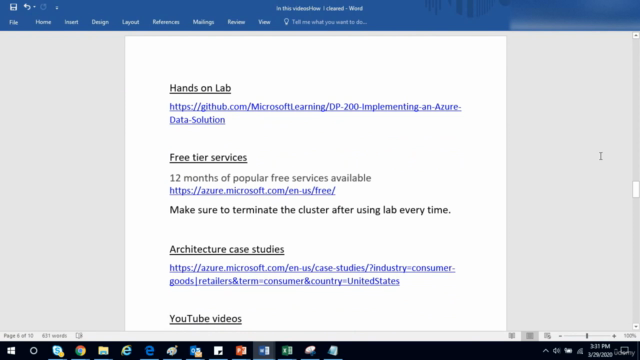Click the network signal icon in tray
Image resolution: width=640 pixels, height=360 pixels.
[x=580, y=351]
